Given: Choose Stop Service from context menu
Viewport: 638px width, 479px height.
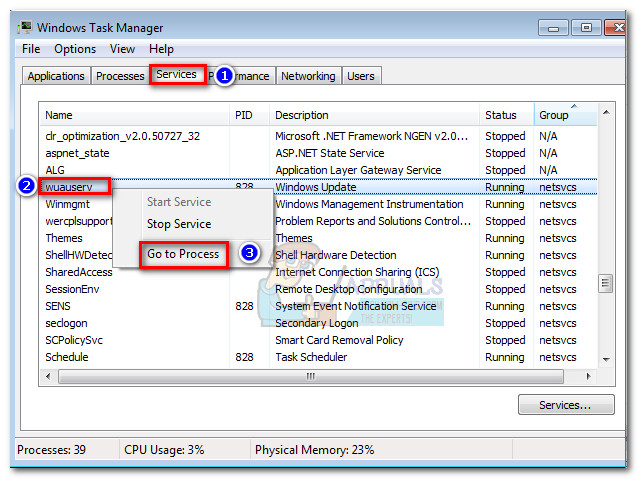Looking at the screenshot, I should click(x=179, y=224).
